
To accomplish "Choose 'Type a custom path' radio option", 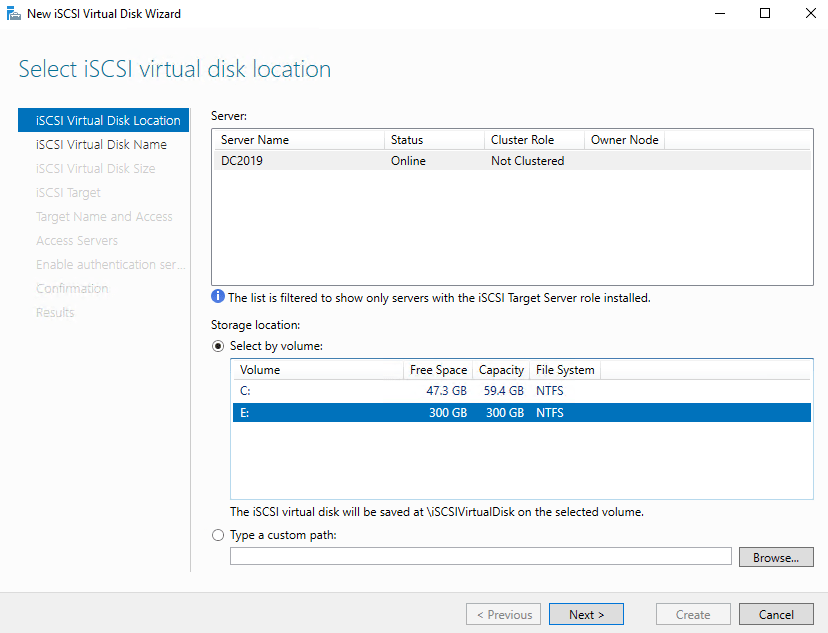I will pyautogui.click(x=218, y=535).
